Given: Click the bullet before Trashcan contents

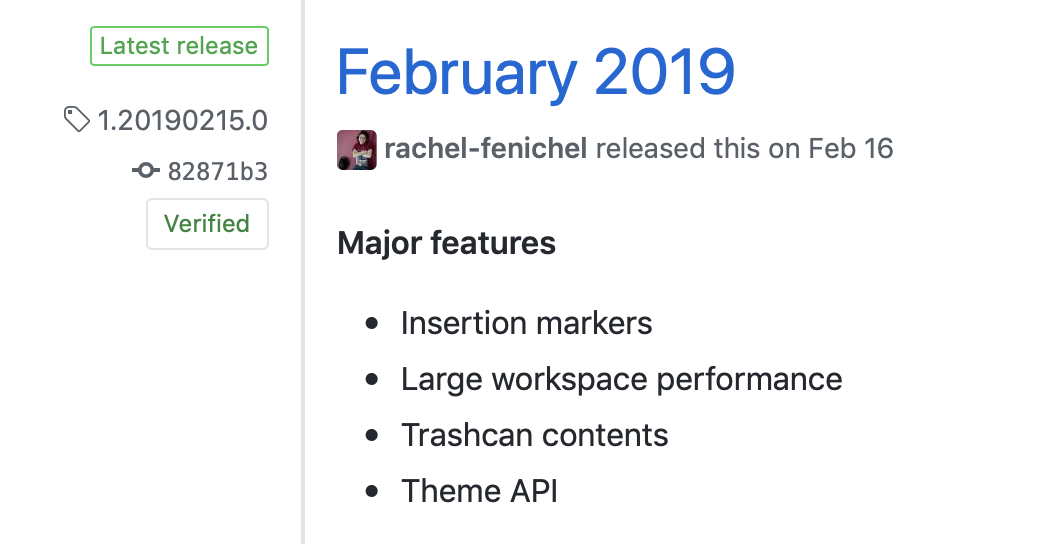Looking at the screenshot, I should 373,436.
